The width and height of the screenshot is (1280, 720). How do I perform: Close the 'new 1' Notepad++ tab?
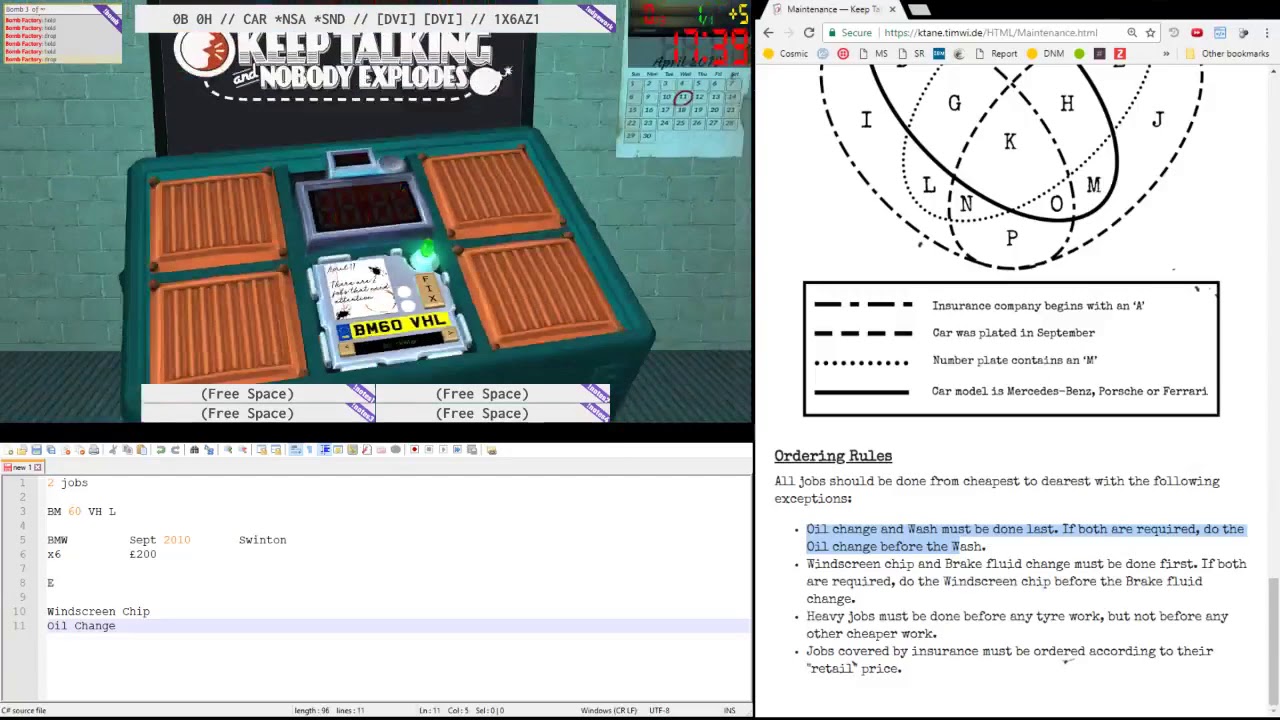point(38,467)
